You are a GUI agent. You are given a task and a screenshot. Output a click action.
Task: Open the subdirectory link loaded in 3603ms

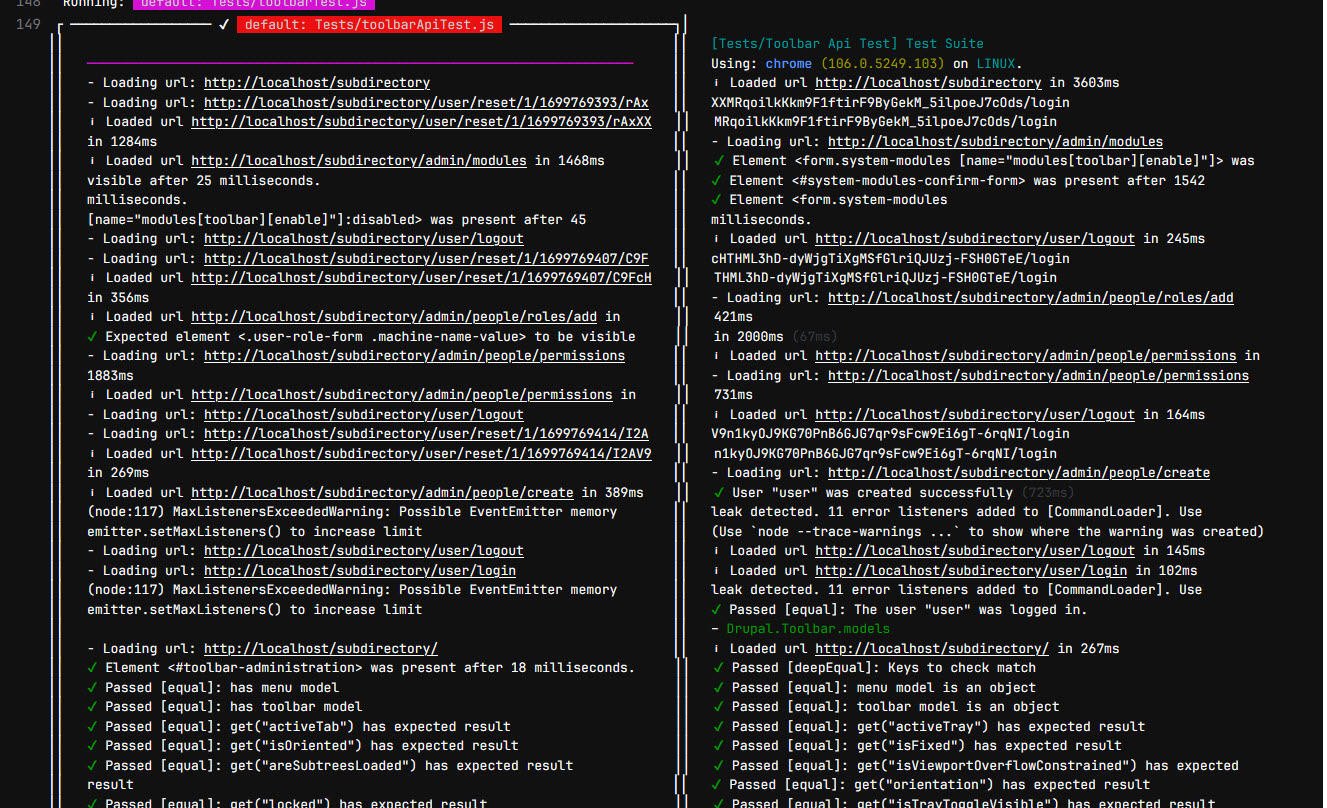pyautogui.click(x=928, y=83)
